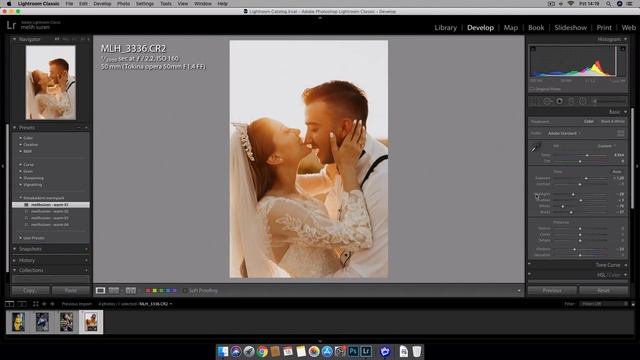Select Black & White treatment
The width and height of the screenshot is (640, 360).
click(613, 122)
